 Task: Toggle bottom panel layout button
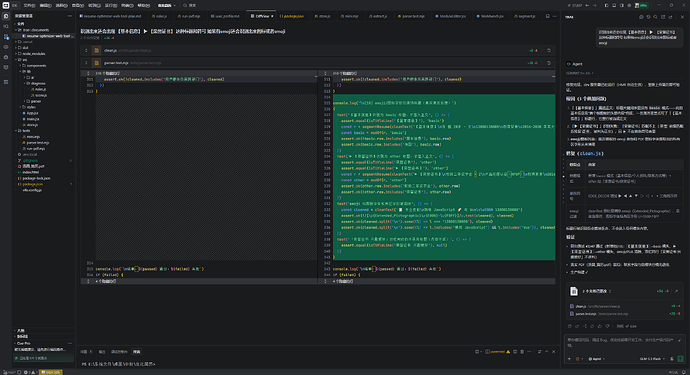tap(614, 5)
